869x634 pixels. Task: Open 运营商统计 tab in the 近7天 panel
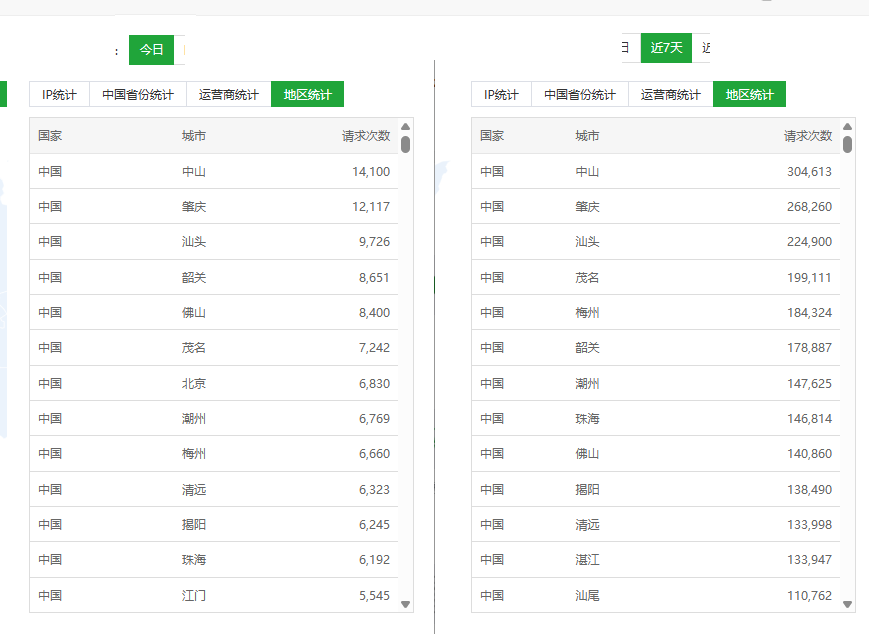click(x=670, y=95)
